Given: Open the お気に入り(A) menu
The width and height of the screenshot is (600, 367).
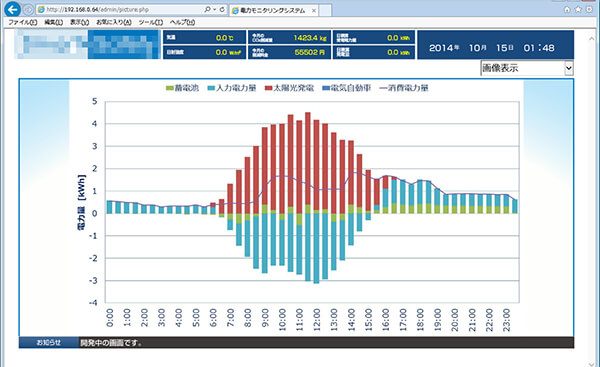Looking at the screenshot, I should (114, 22).
